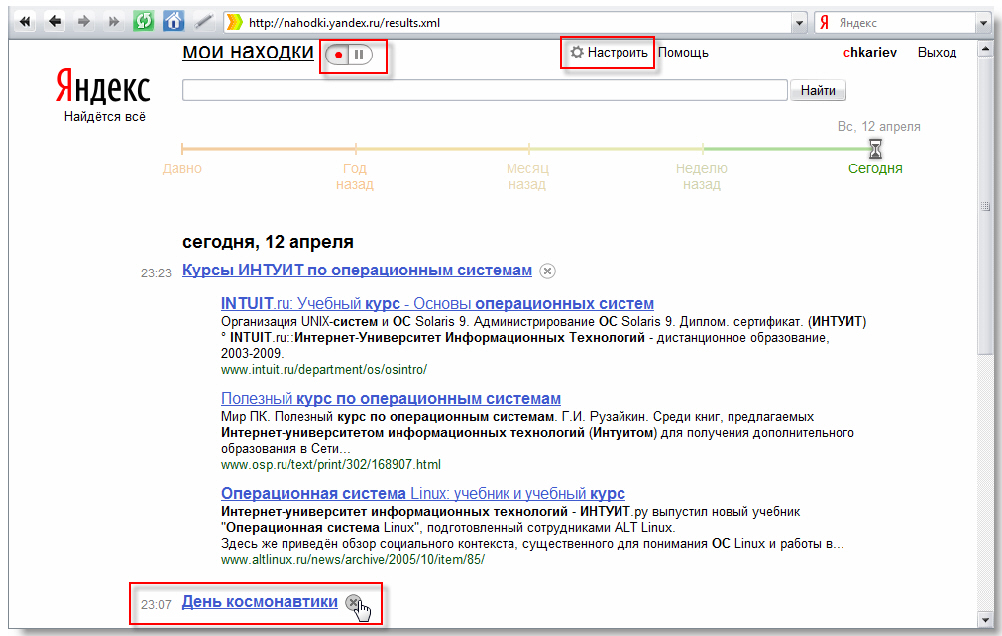Click the www.osp.ru/text/print/302/168907.html URL
The image size is (1002, 636).
(331, 464)
